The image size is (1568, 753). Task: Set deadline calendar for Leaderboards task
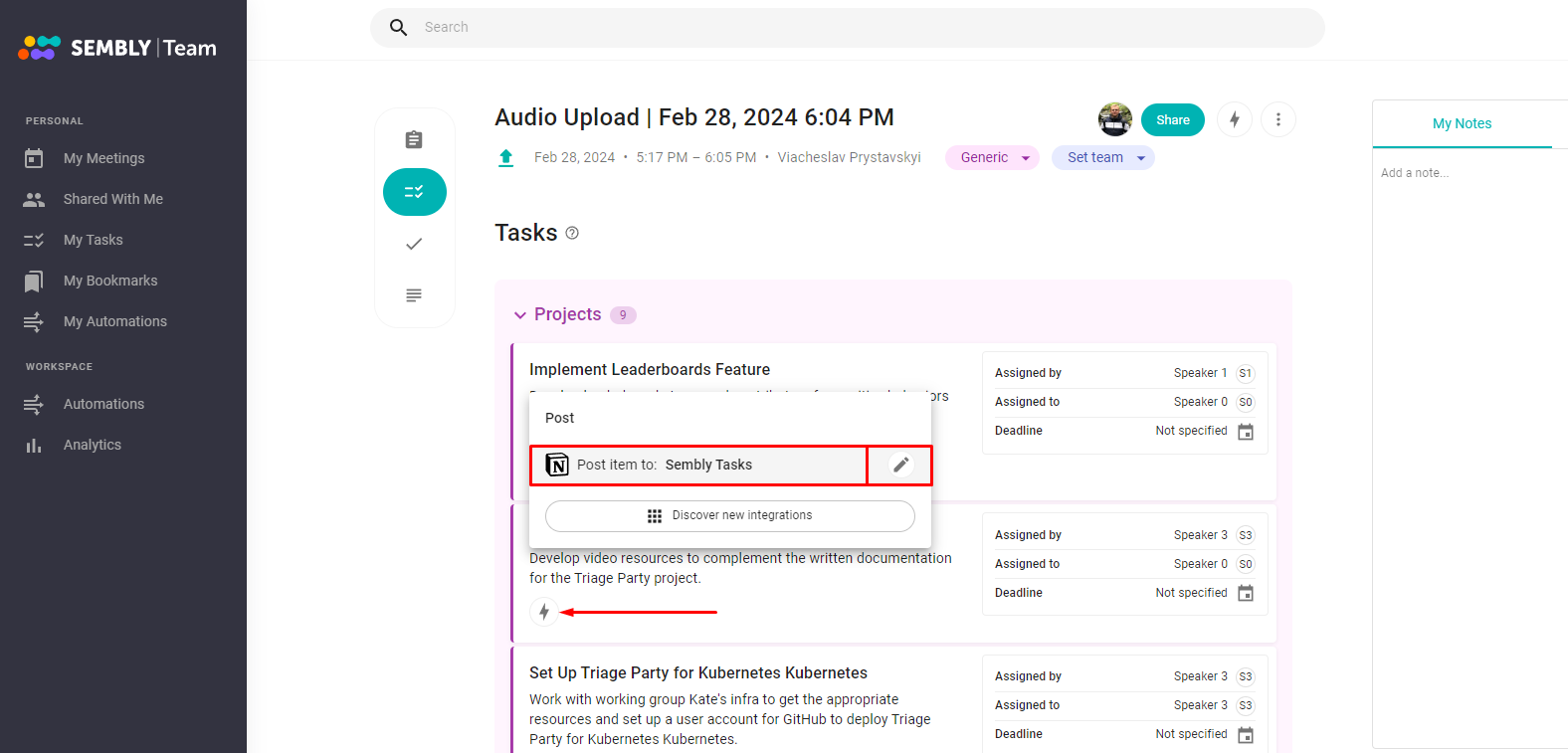coord(1246,432)
